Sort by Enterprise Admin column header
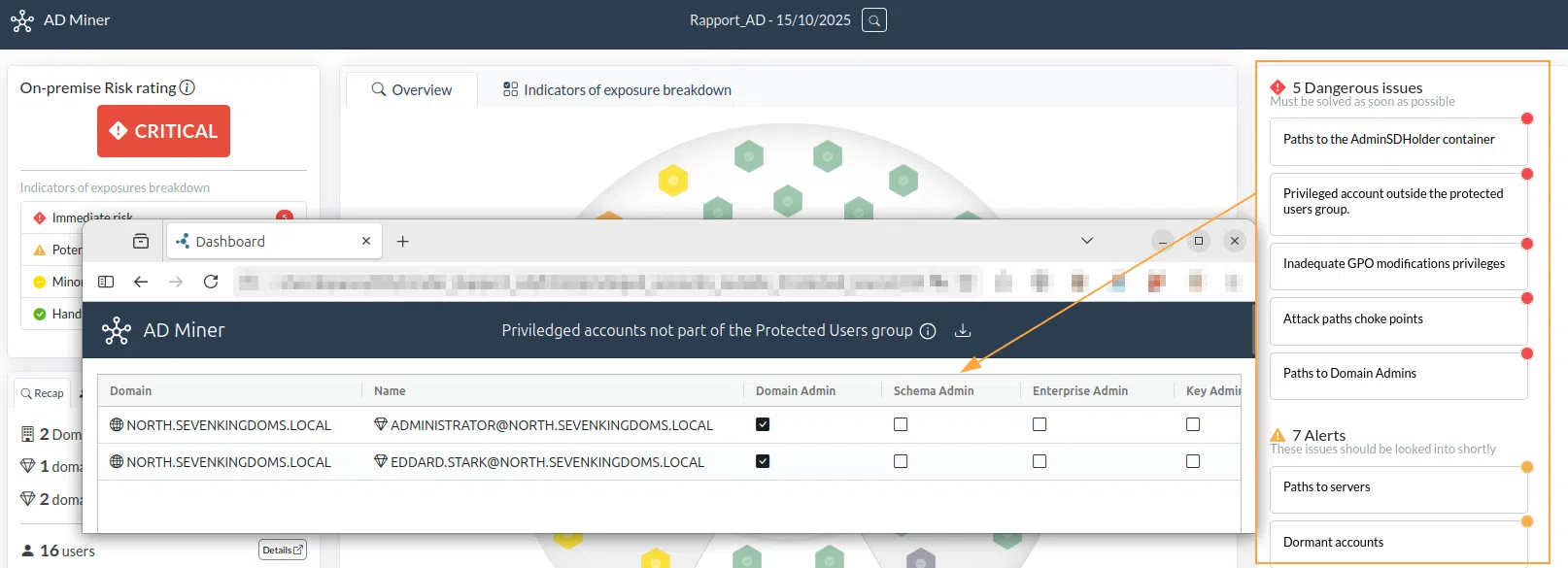 pyautogui.click(x=1080, y=390)
